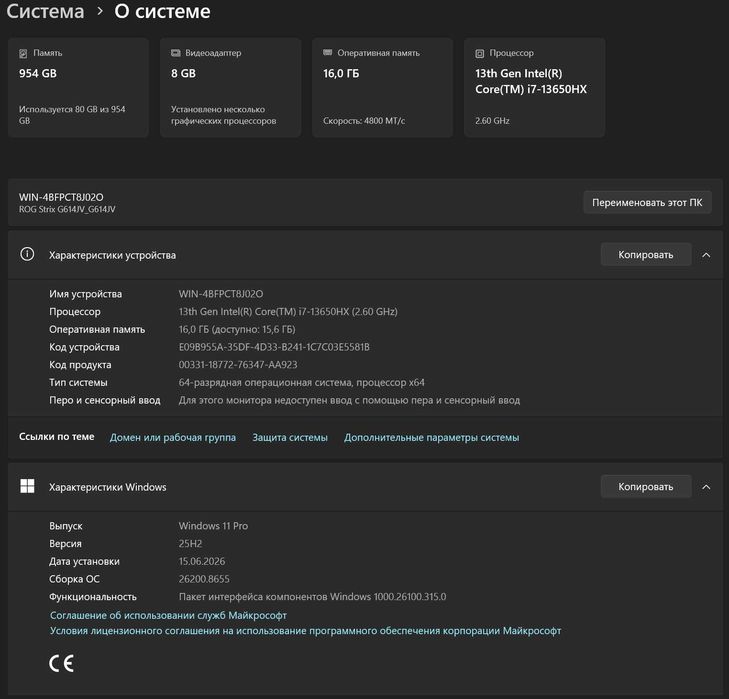Open Условия лицензионного соглашения Майкрософт link
729x699 pixels.
coord(305,631)
